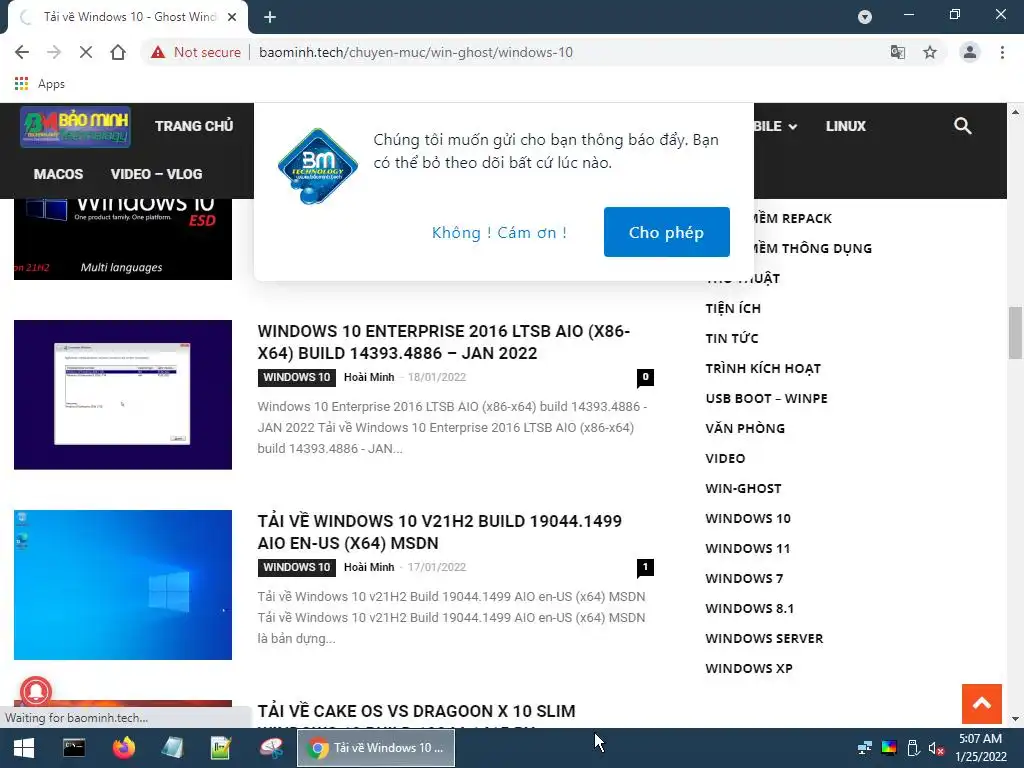1024x768 pixels.
Task: Click the Windows 10 ESD Multi languages thumbnail
Action: pyautogui.click(x=123, y=239)
